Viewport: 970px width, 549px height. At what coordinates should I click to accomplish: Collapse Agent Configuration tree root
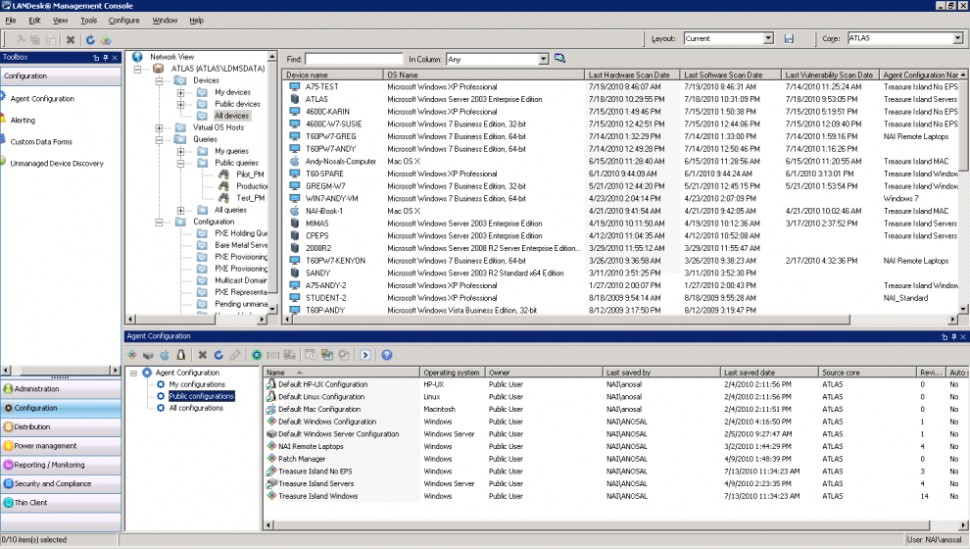(133, 373)
